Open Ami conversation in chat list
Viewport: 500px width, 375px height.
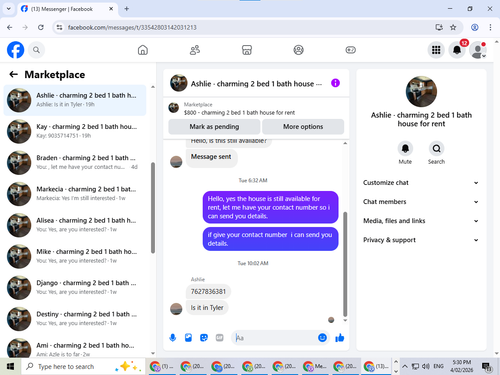tap(75, 348)
